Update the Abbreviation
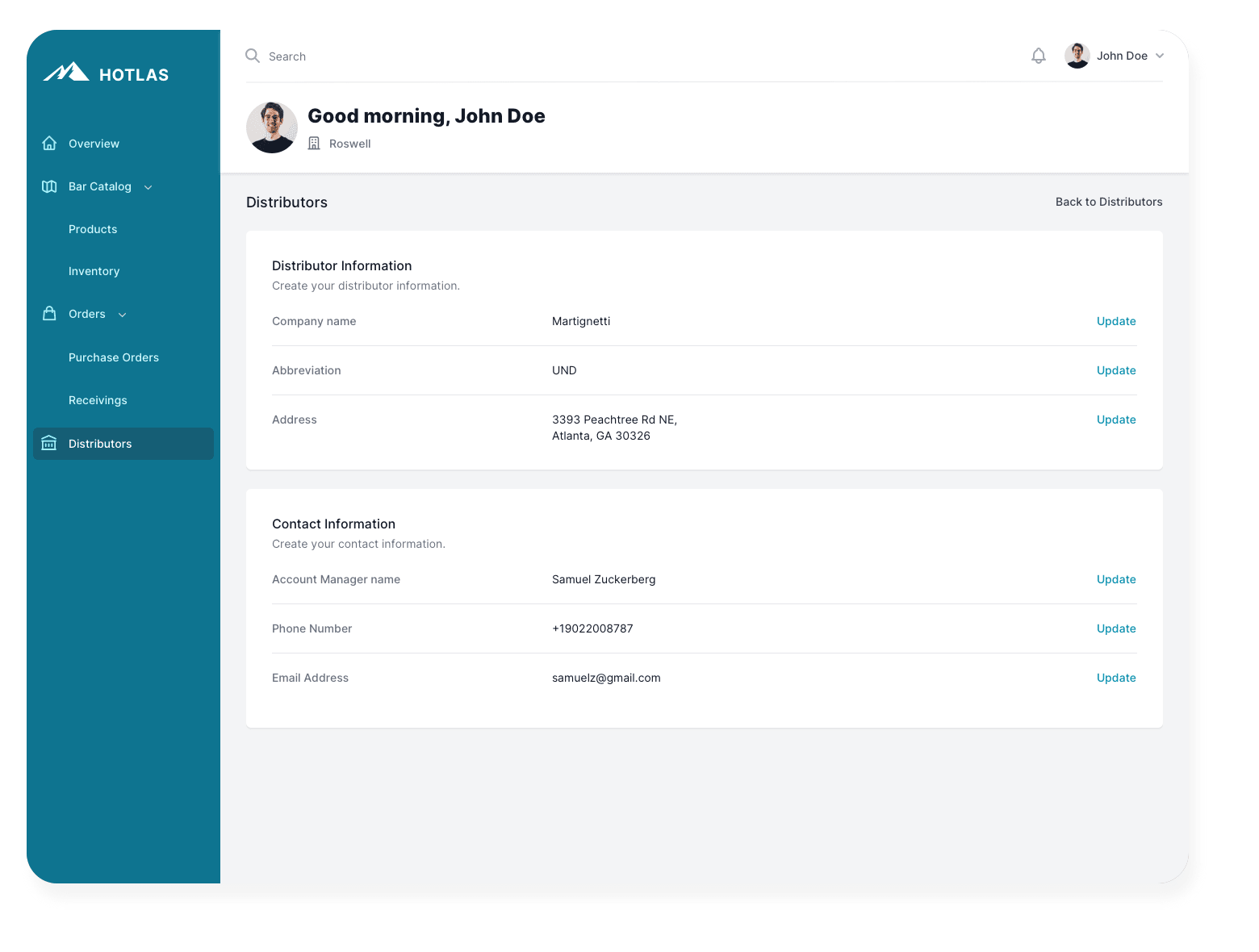Viewport: 1259px width, 952px height. 1116,370
